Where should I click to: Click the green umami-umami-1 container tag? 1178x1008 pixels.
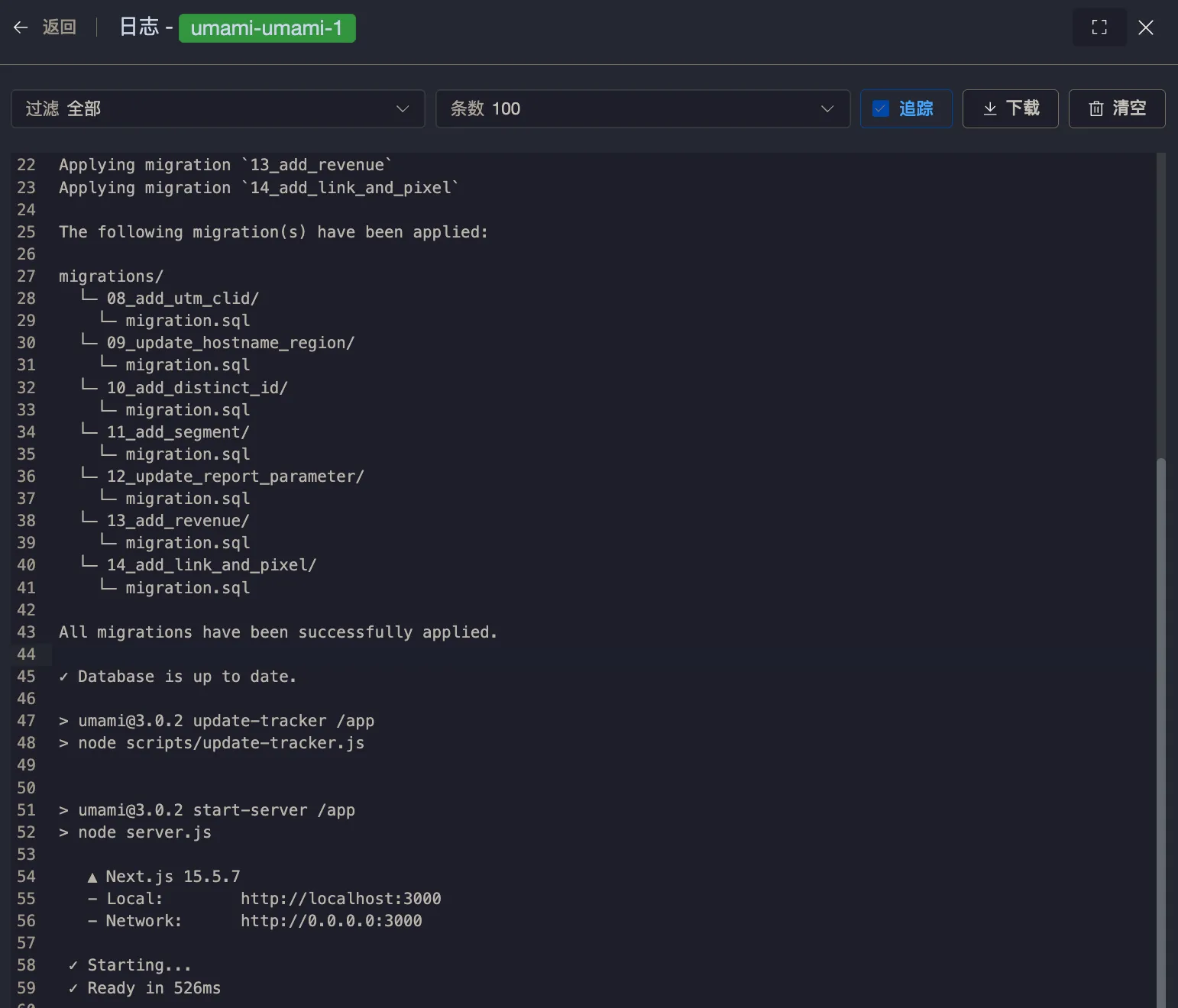267,28
